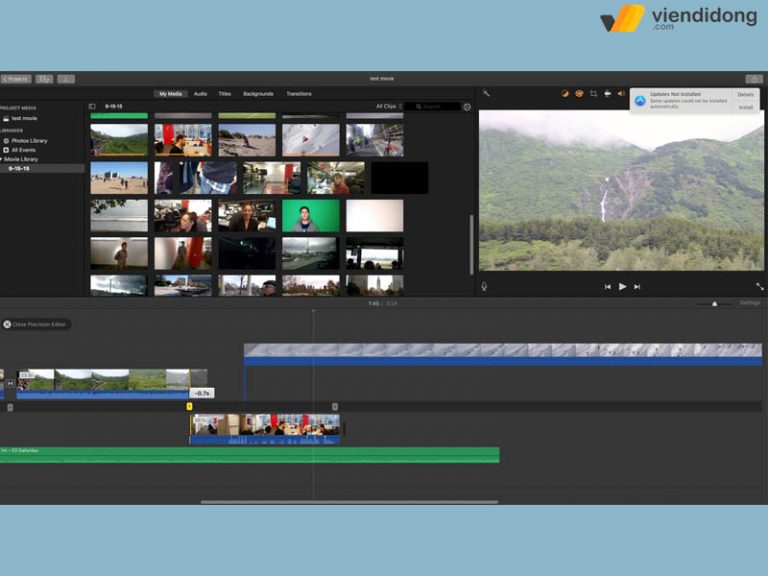This screenshot has height=576, width=768.
Task: Click Install on the update notification
Action: (x=745, y=107)
